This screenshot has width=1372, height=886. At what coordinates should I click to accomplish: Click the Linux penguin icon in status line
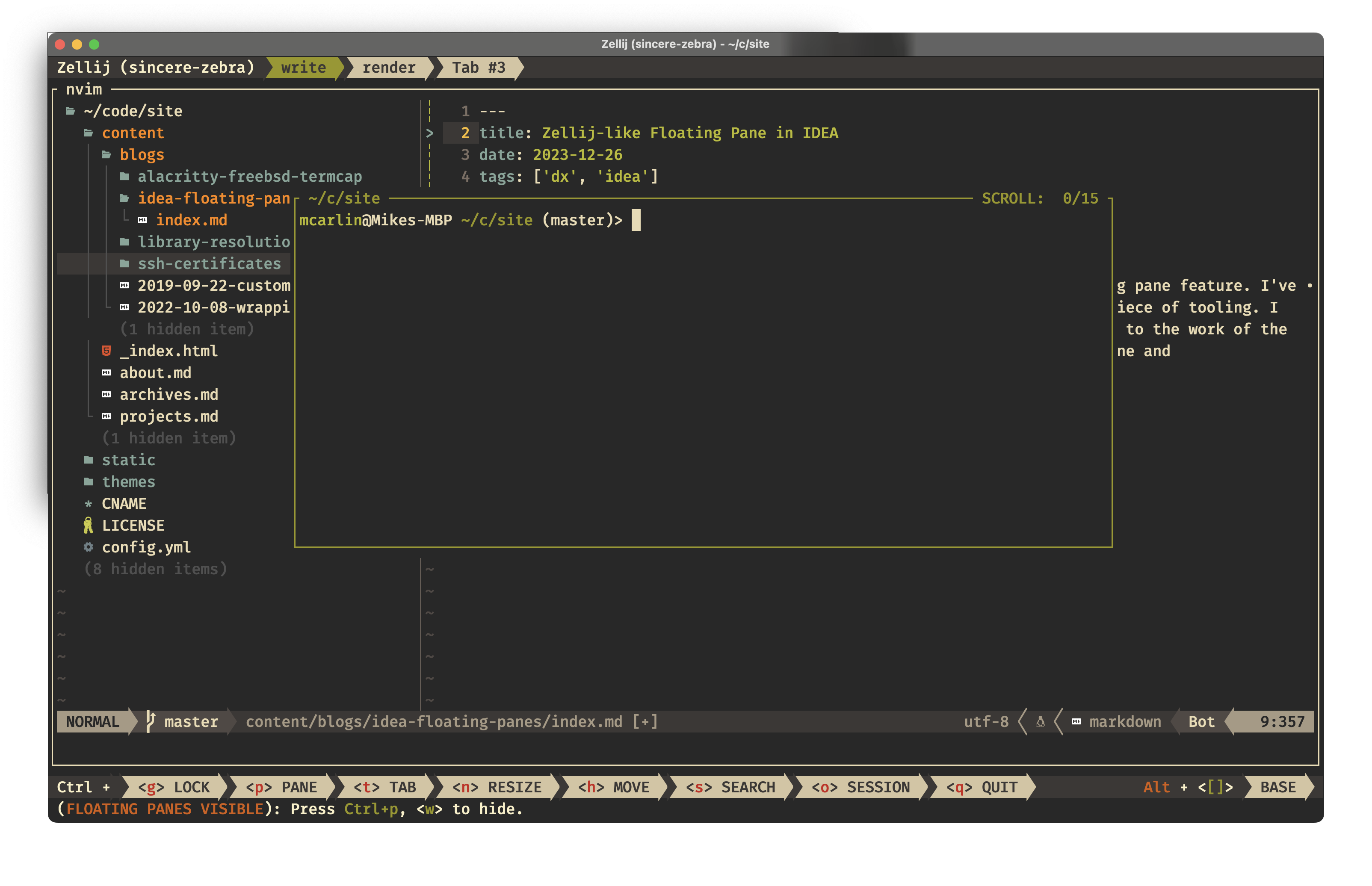1040,721
